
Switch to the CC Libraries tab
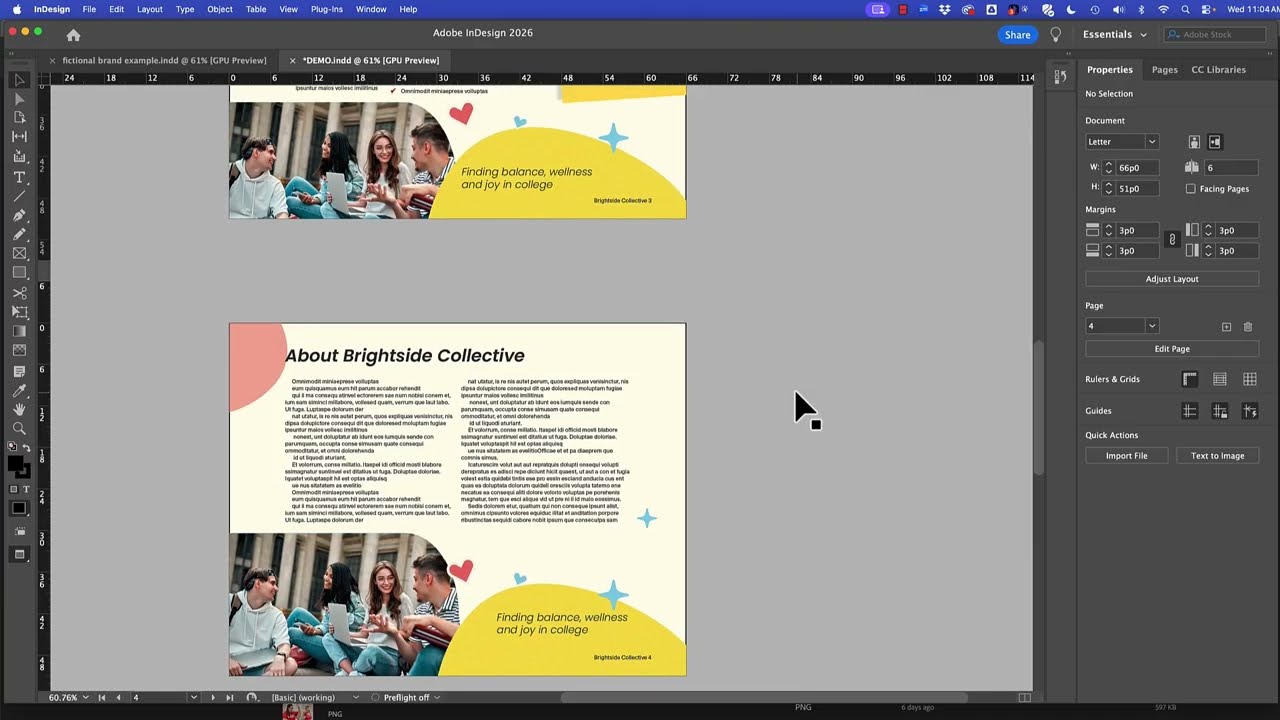pos(1218,70)
